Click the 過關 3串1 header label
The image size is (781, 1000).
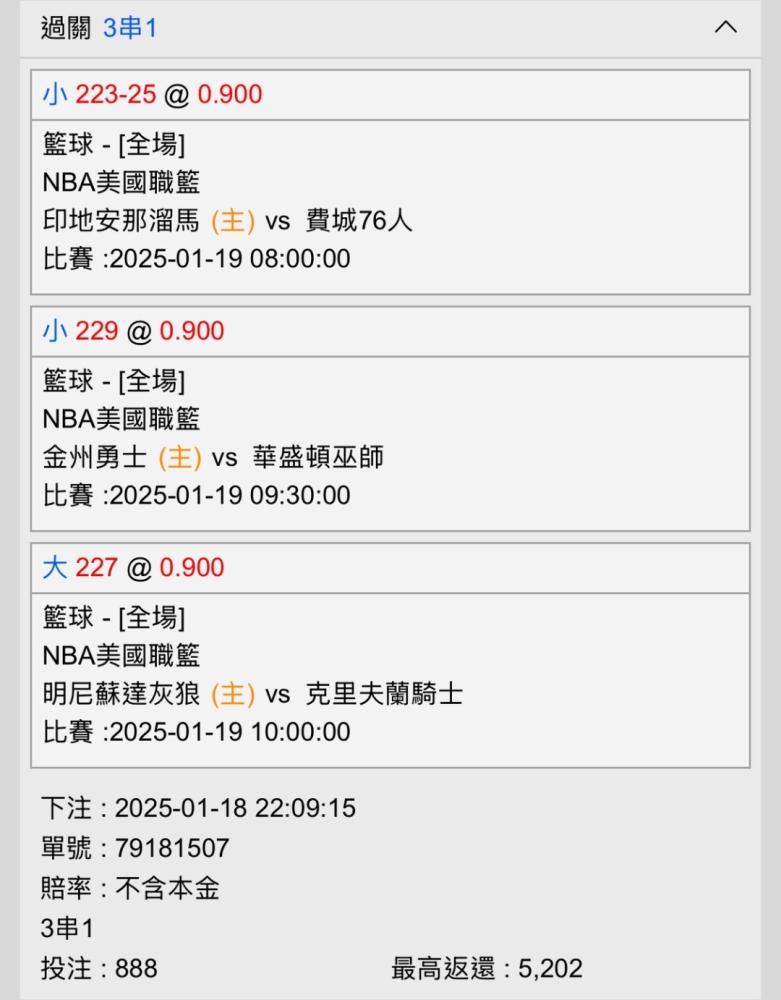[99, 28]
